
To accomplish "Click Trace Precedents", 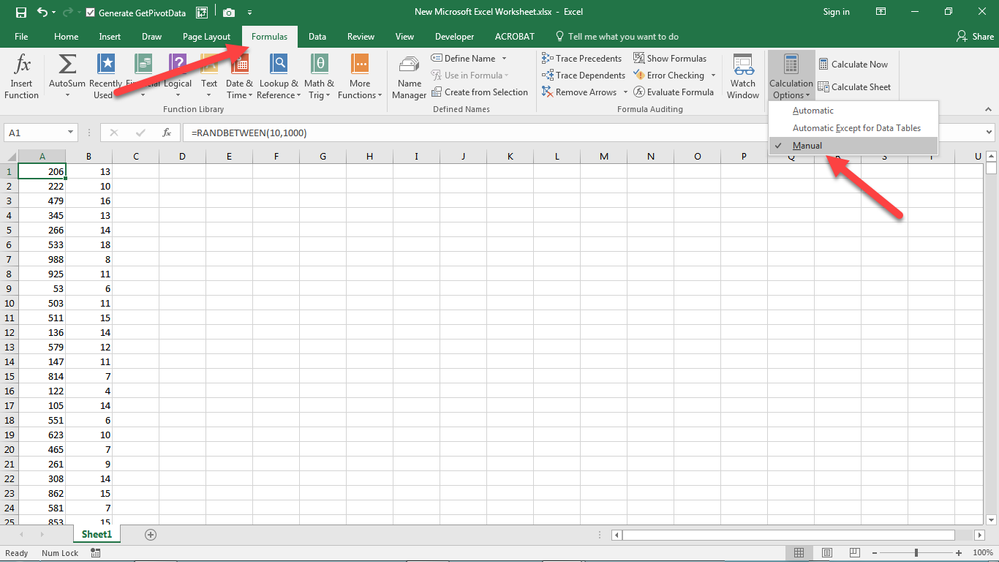I will point(582,58).
